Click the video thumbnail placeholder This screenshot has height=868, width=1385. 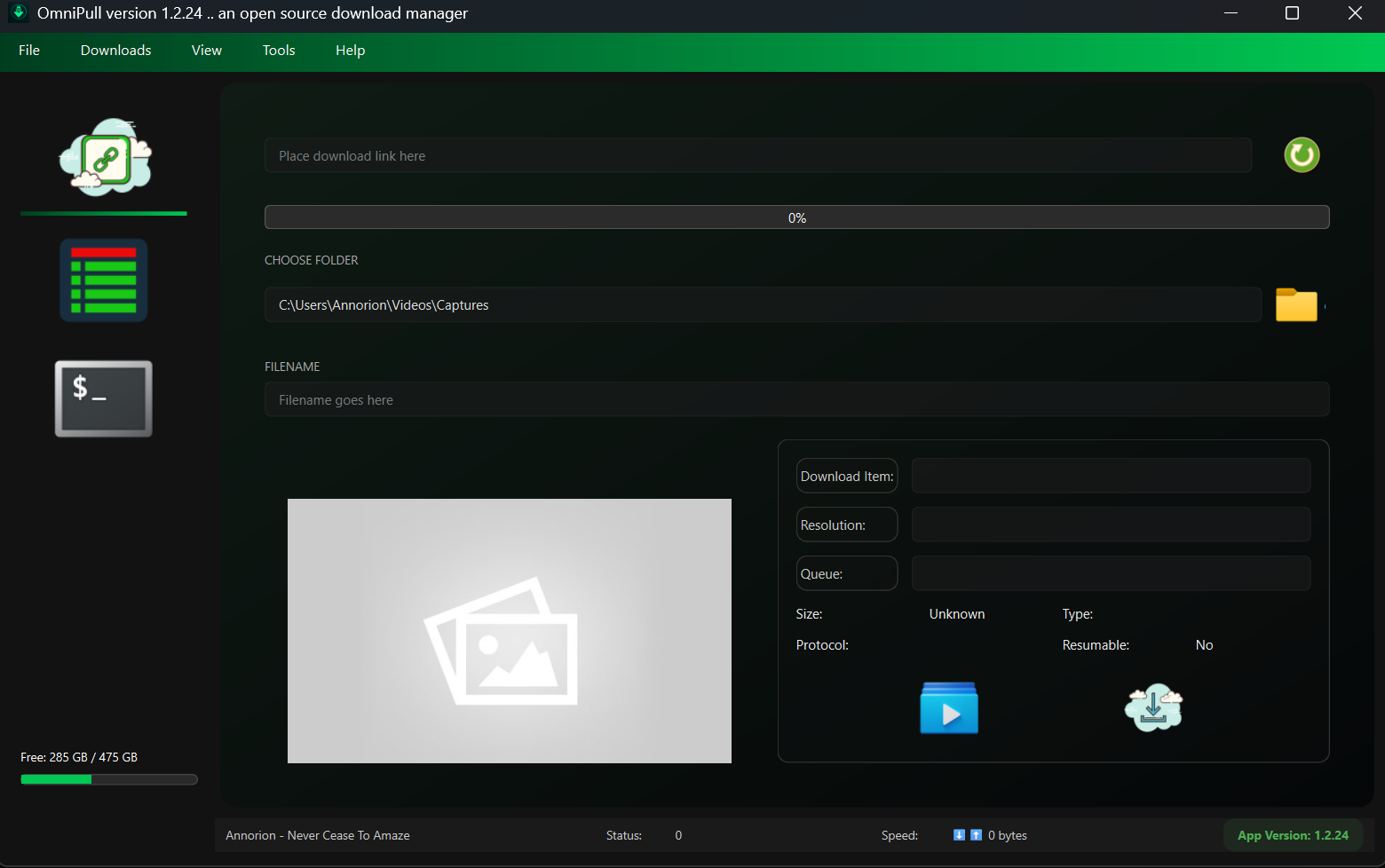(x=510, y=631)
